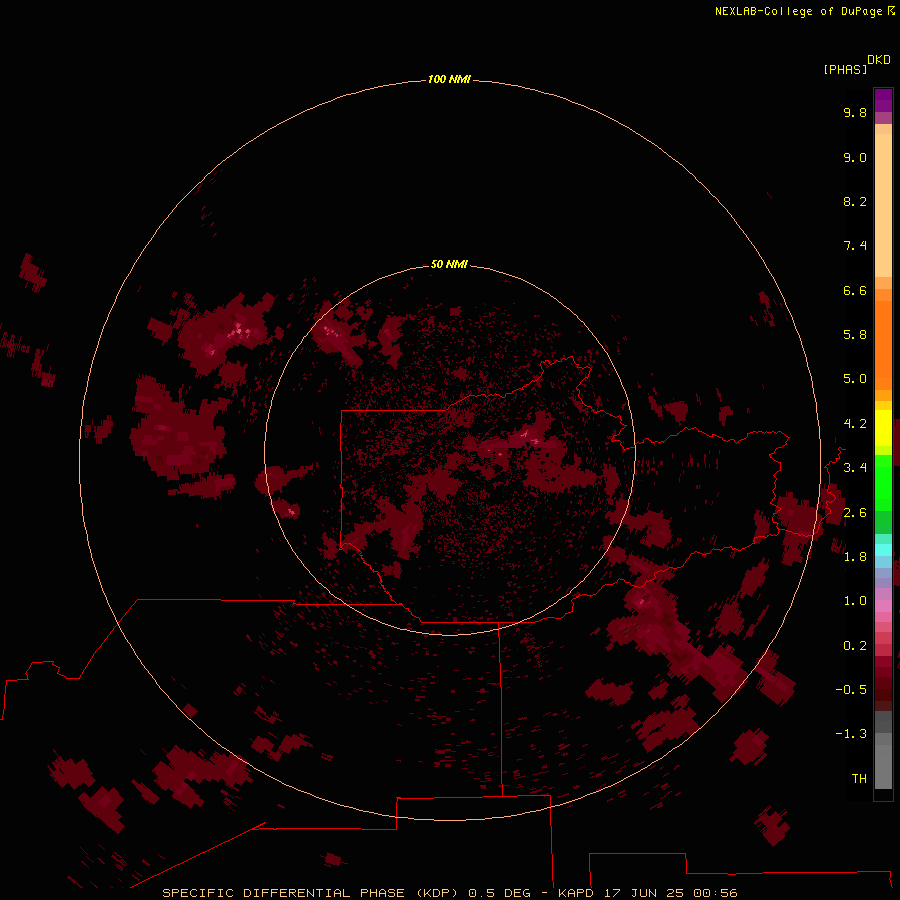The height and width of the screenshot is (900, 900).
Task: Click the 17 JUN 25 date text
Action: point(643,893)
